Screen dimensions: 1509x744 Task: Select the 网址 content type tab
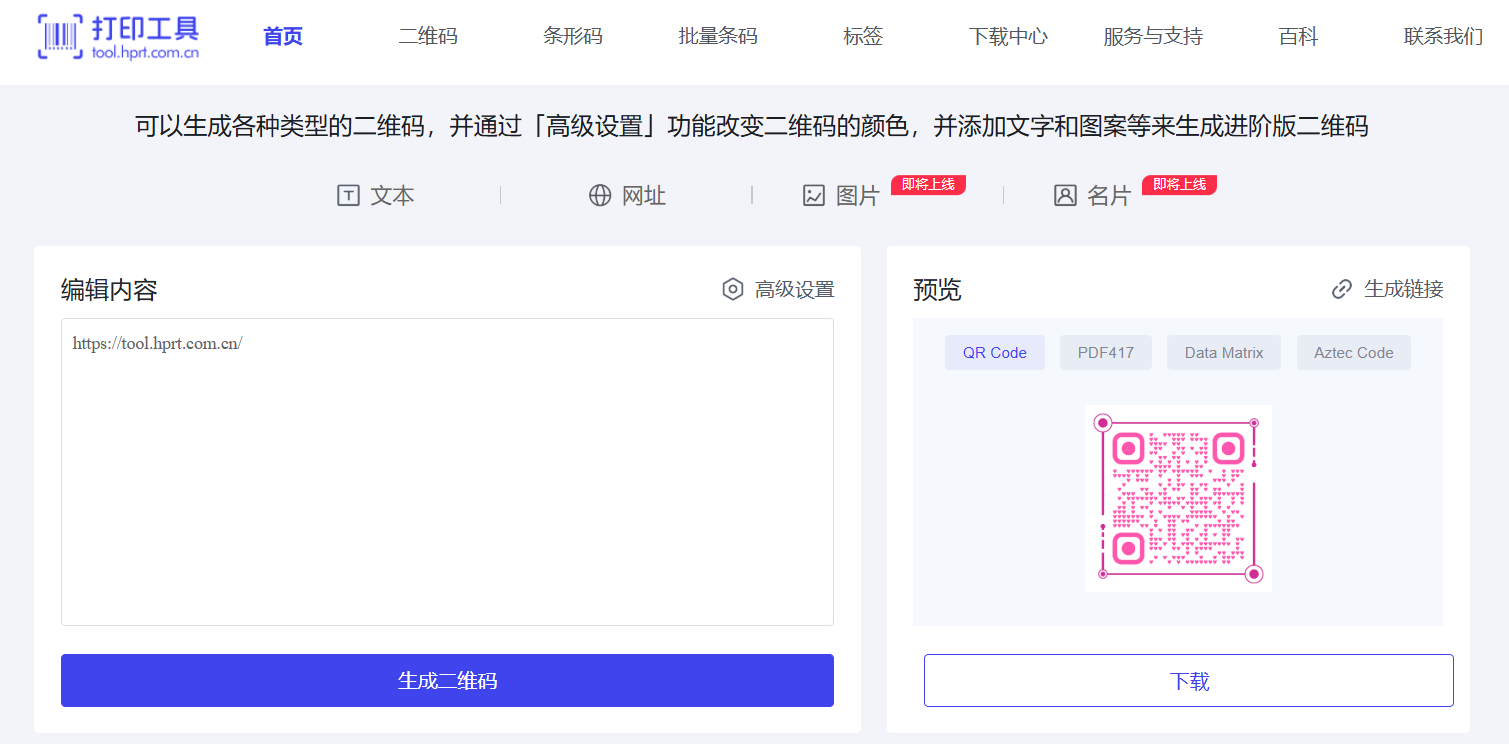(627, 195)
